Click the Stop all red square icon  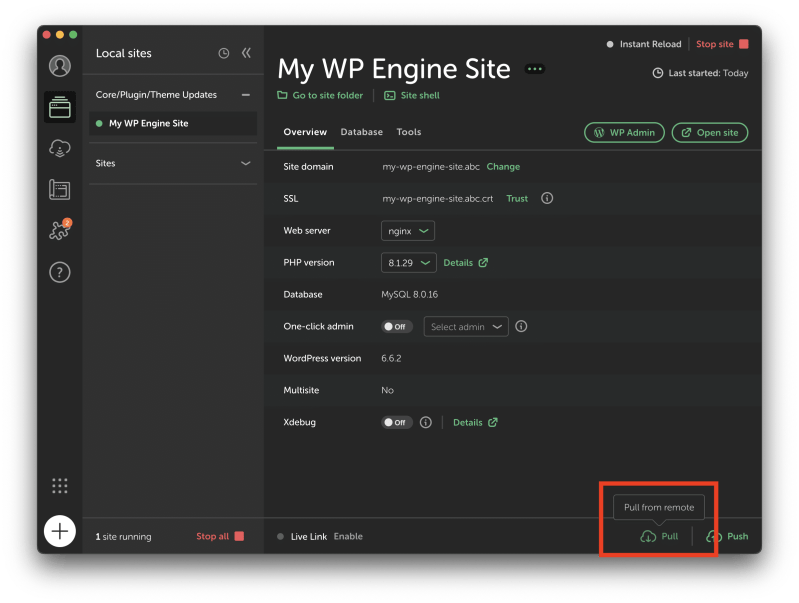239,536
